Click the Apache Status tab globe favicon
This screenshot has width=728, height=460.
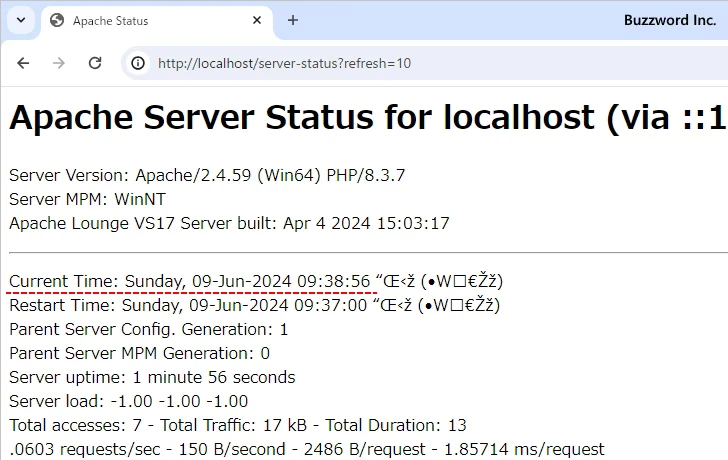point(57,20)
